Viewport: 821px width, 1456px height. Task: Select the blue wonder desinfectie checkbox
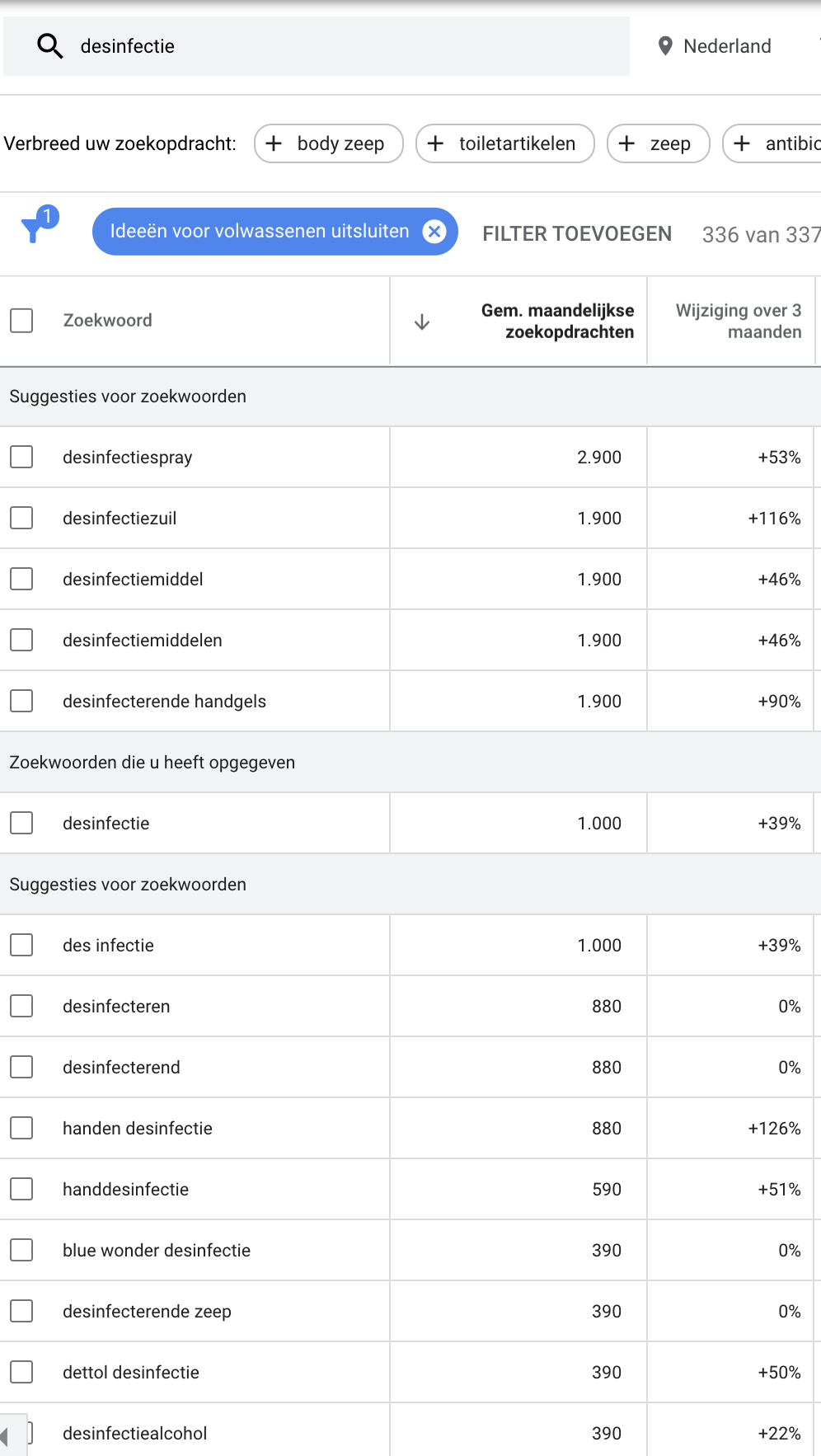point(21,1250)
